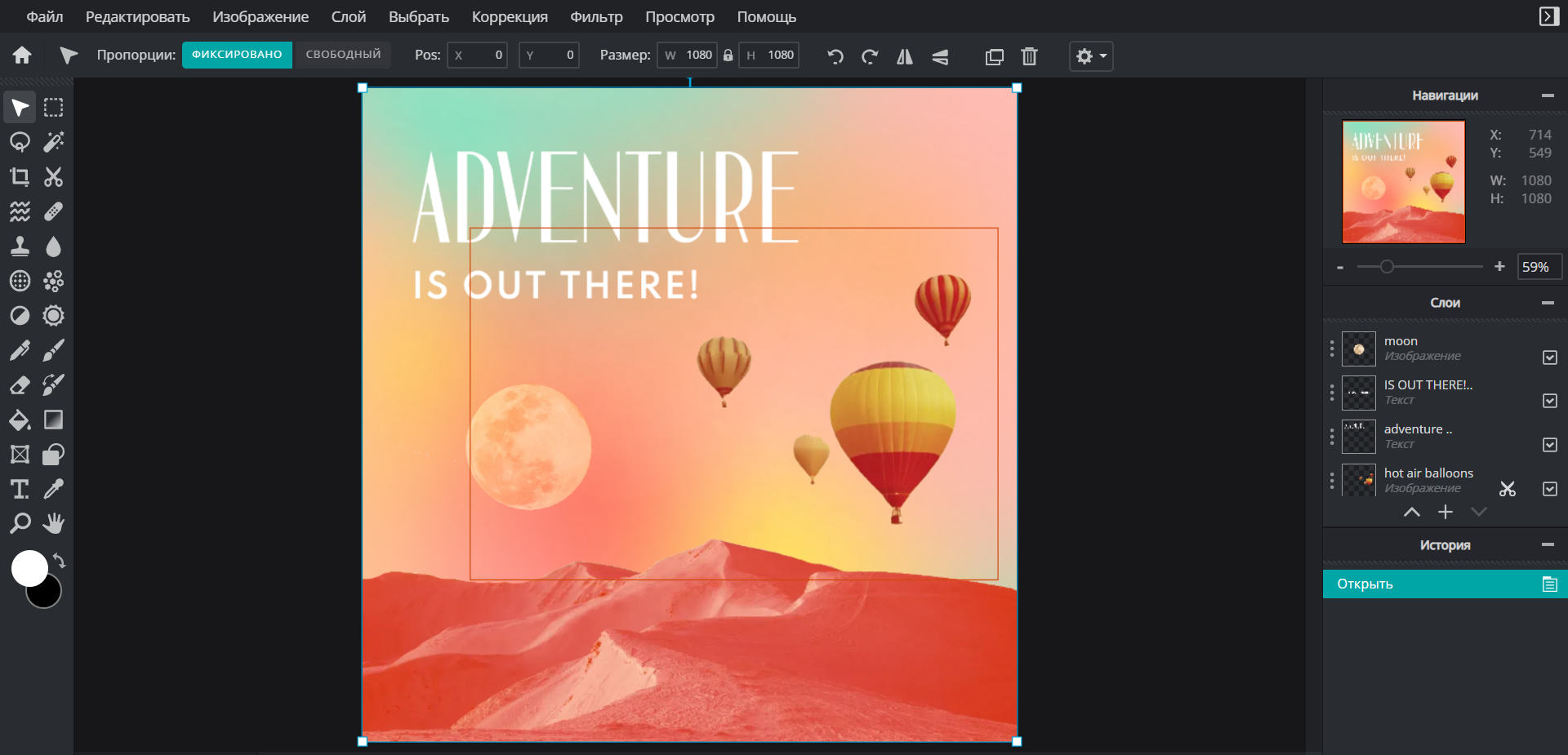Select the Eraser tool
Viewport: 1568px width, 755px height.
(20, 385)
